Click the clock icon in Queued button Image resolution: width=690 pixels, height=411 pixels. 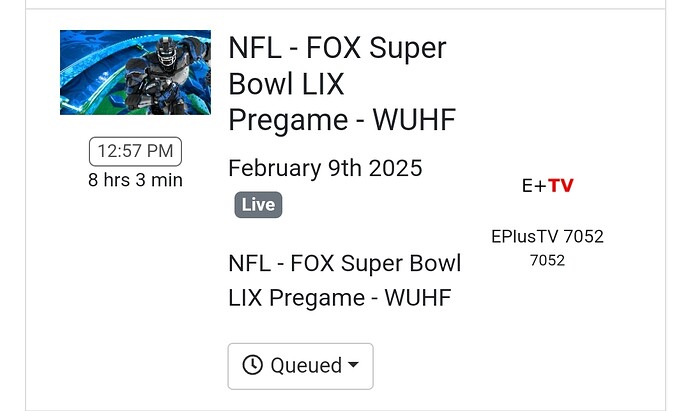point(253,366)
